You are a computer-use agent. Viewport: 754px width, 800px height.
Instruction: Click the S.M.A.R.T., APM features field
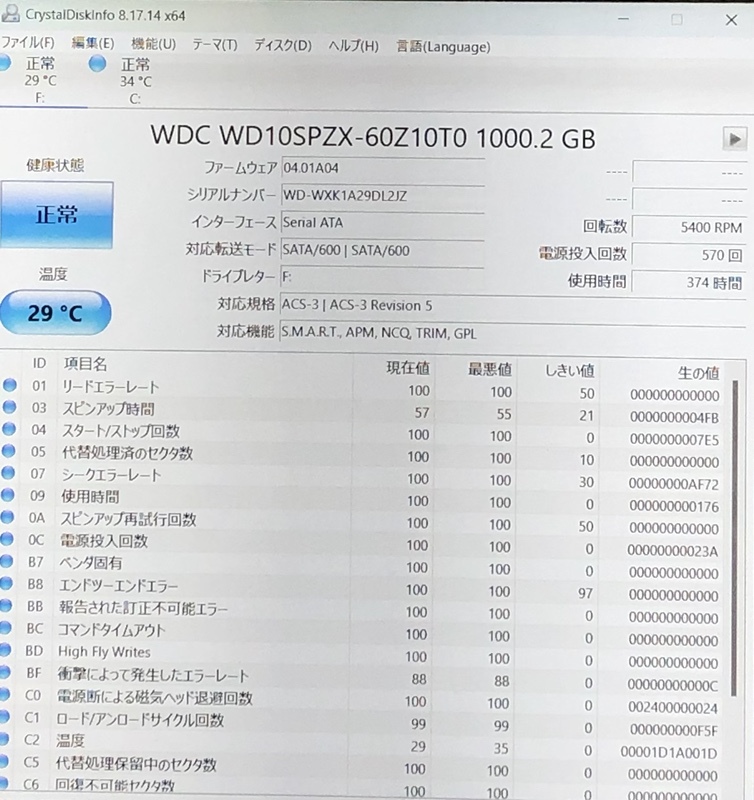coord(513,334)
